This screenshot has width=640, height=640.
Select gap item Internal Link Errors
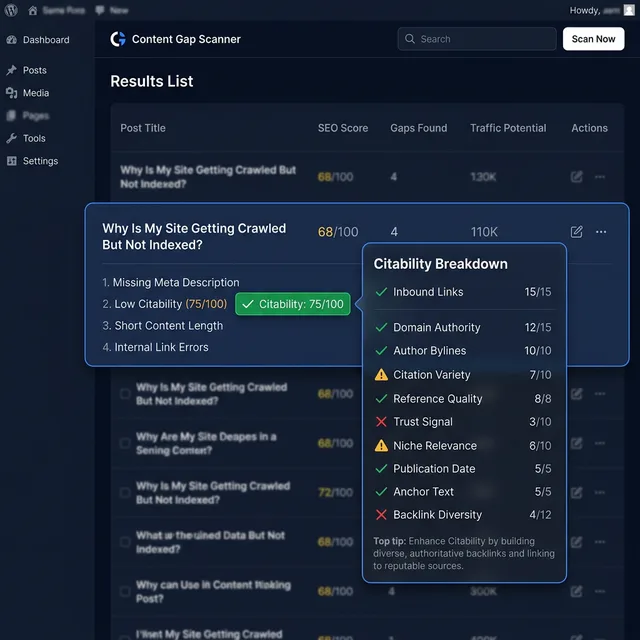tap(156, 347)
